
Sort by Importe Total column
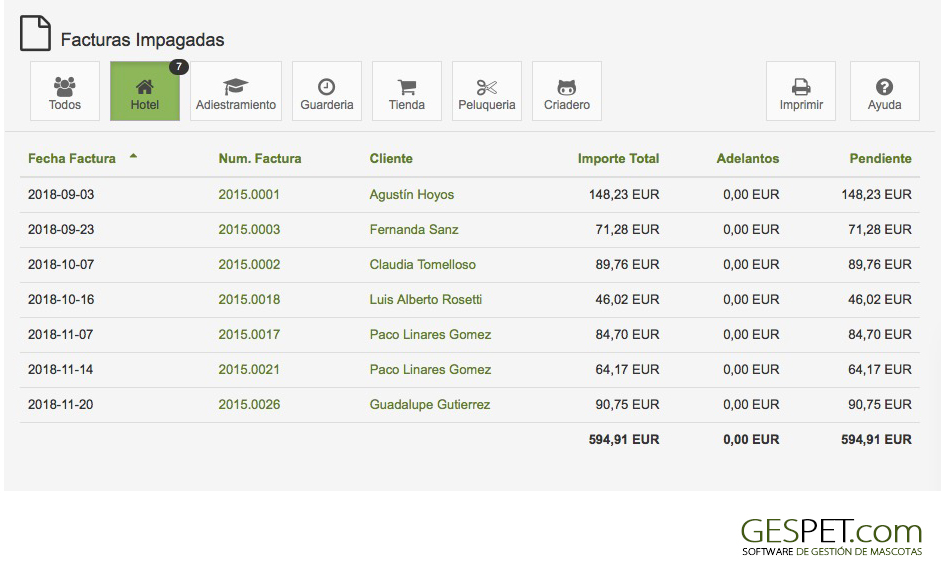(x=618, y=159)
